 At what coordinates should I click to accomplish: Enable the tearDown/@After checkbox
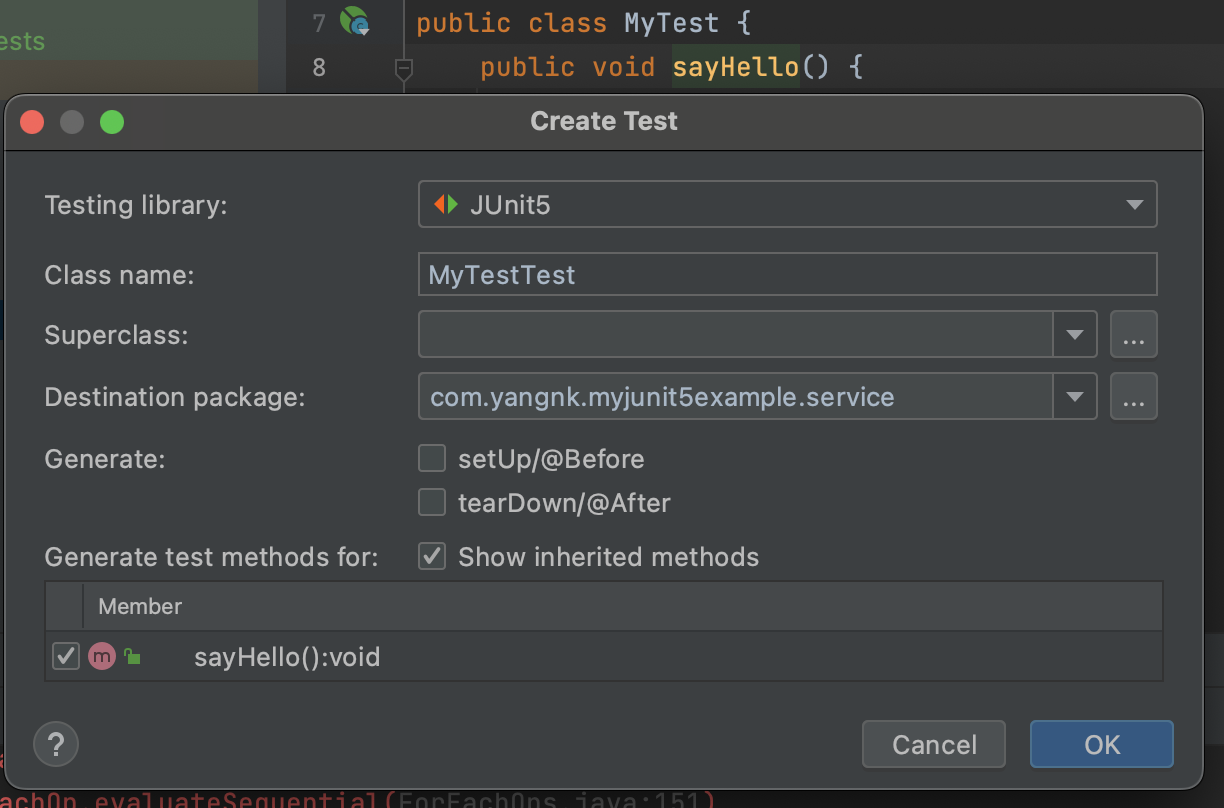pyautogui.click(x=432, y=502)
